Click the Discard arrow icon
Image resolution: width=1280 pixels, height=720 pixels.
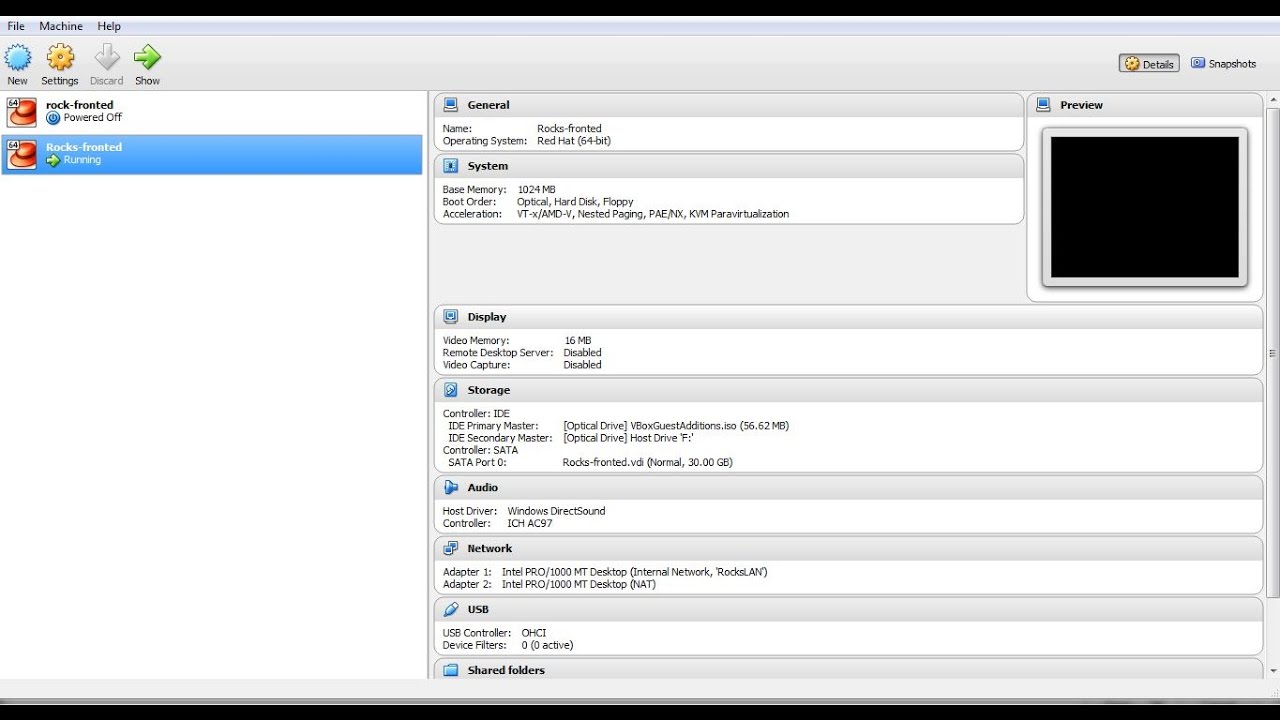(107, 57)
